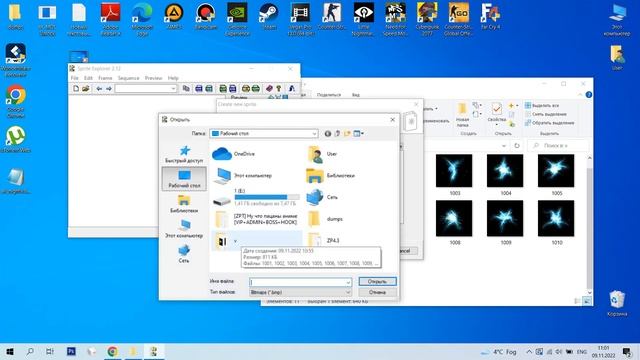
Task: Click the Открыть button
Action: [377, 282]
